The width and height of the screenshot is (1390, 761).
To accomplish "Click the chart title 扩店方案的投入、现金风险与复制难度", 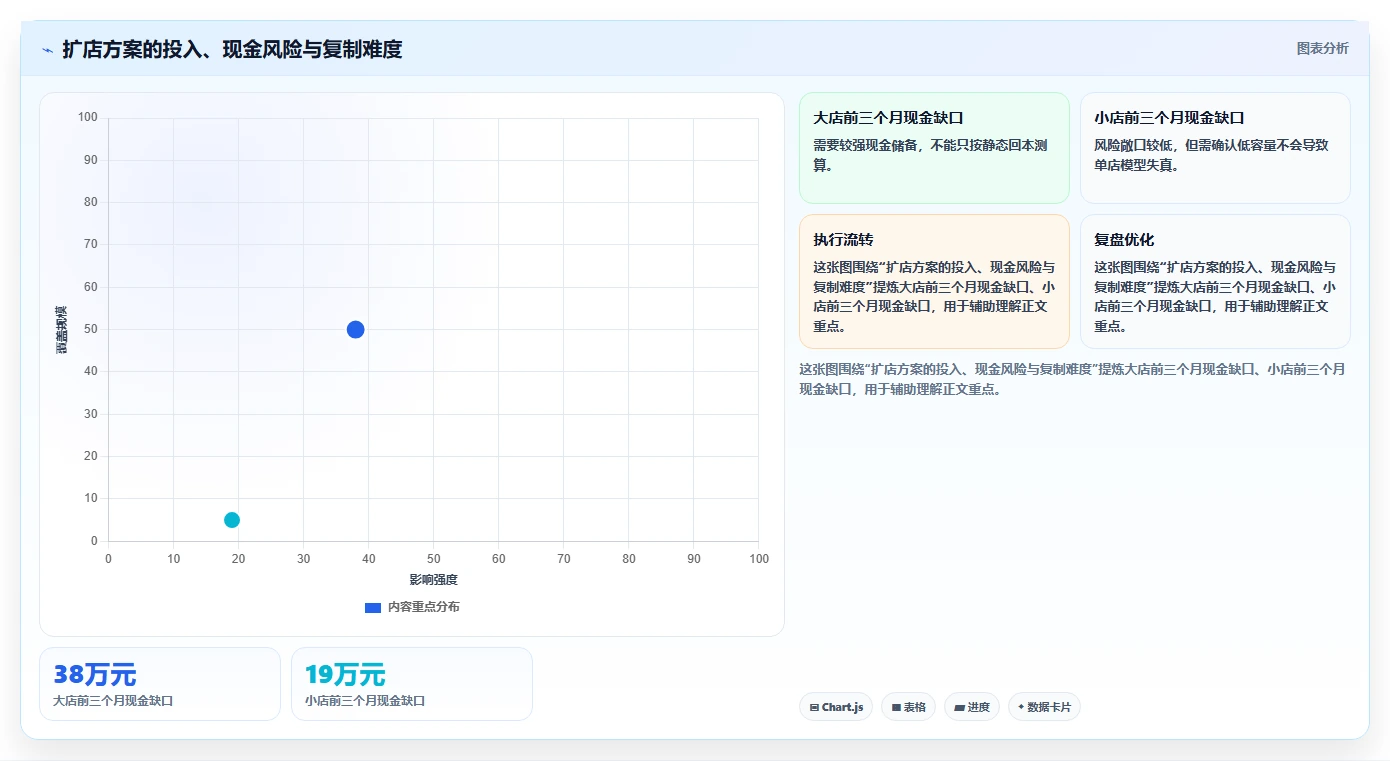I will coord(232,49).
